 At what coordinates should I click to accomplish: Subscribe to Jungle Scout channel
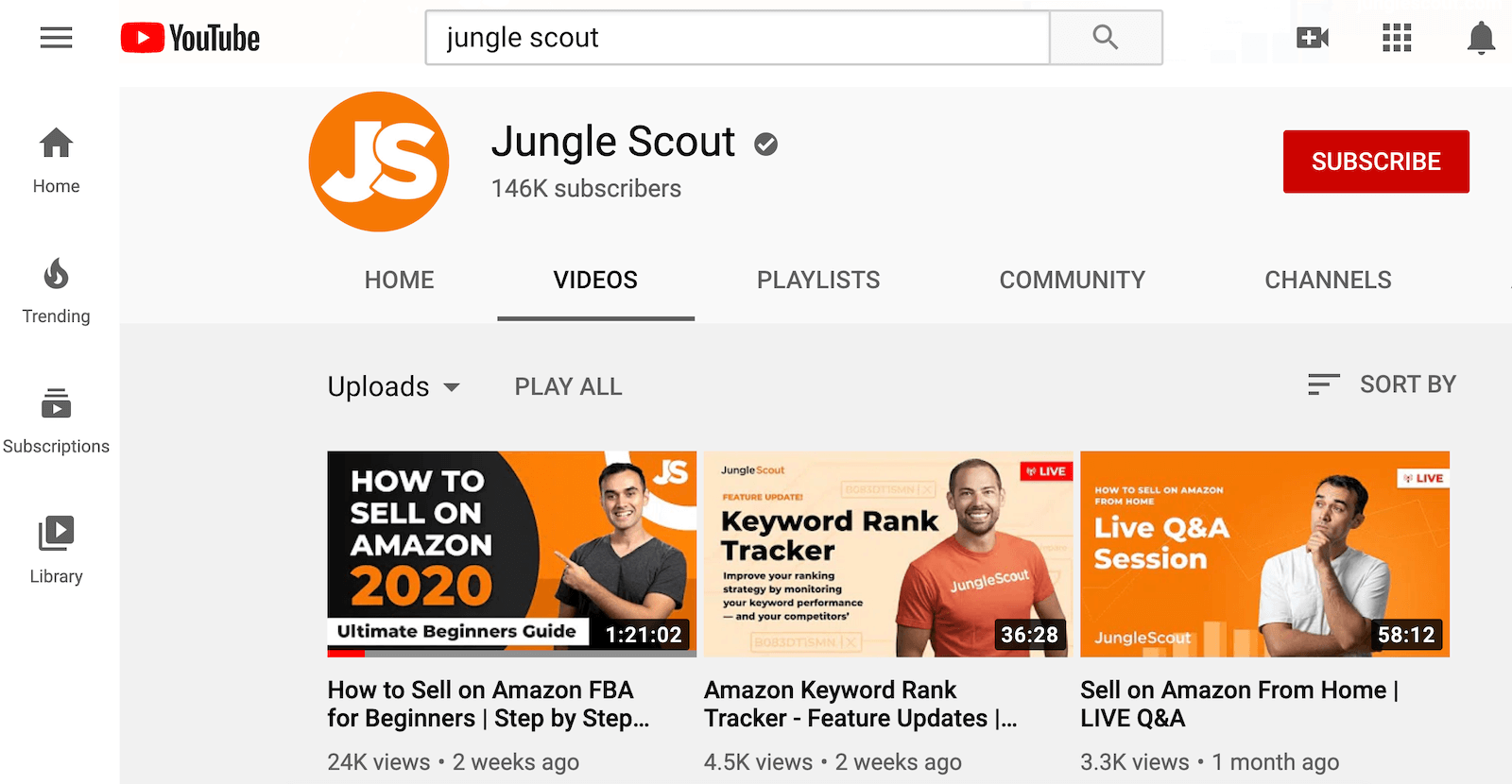click(1376, 162)
